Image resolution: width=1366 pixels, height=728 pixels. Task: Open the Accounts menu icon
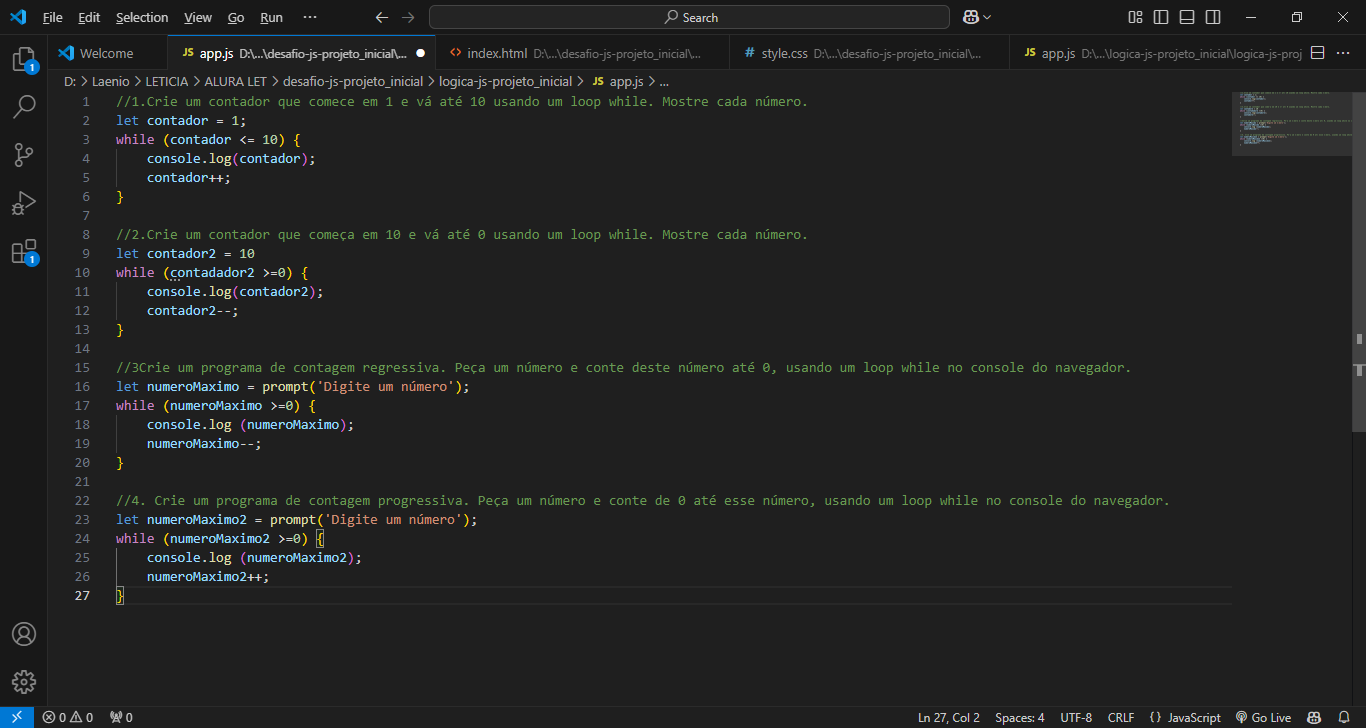point(24,634)
